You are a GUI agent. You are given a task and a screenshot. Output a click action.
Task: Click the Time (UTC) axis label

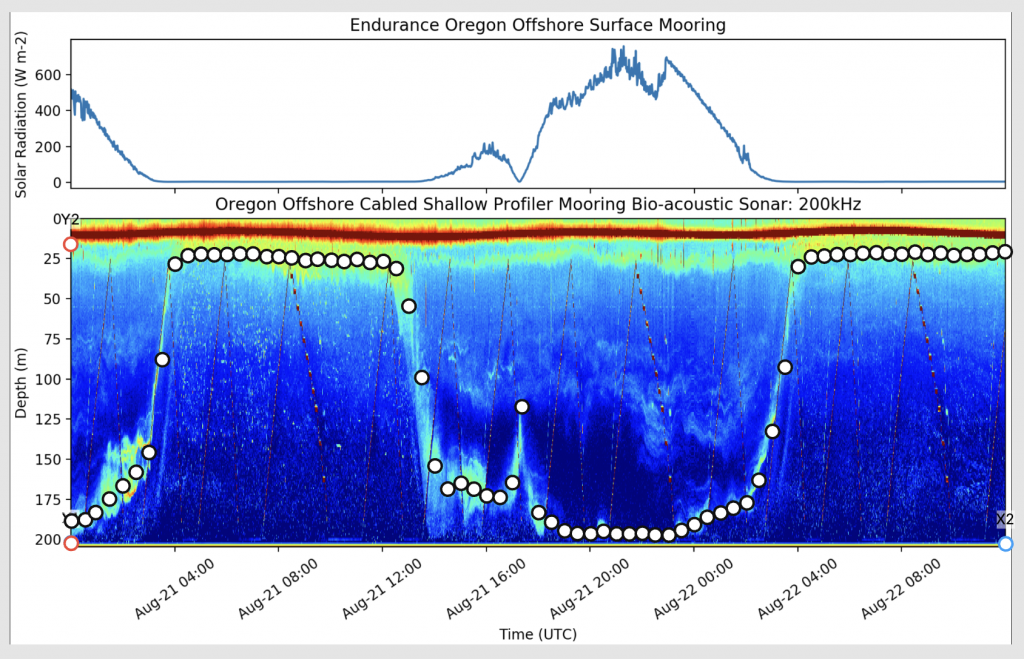click(x=537, y=633)
